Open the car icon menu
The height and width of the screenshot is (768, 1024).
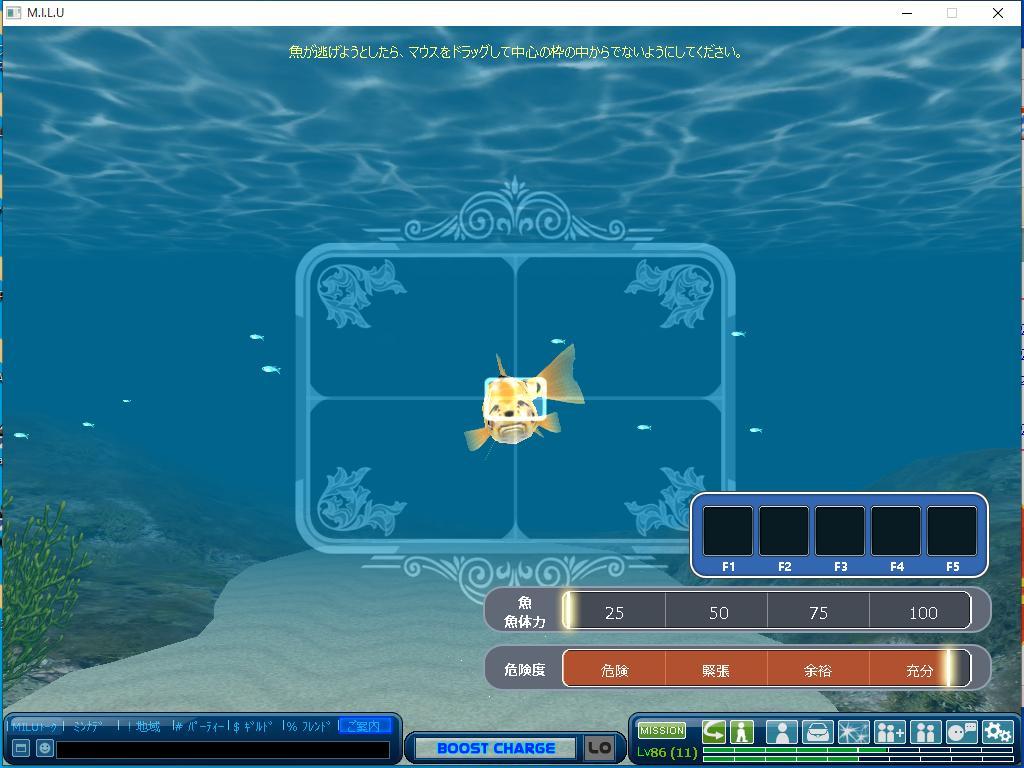coord(818,733)
